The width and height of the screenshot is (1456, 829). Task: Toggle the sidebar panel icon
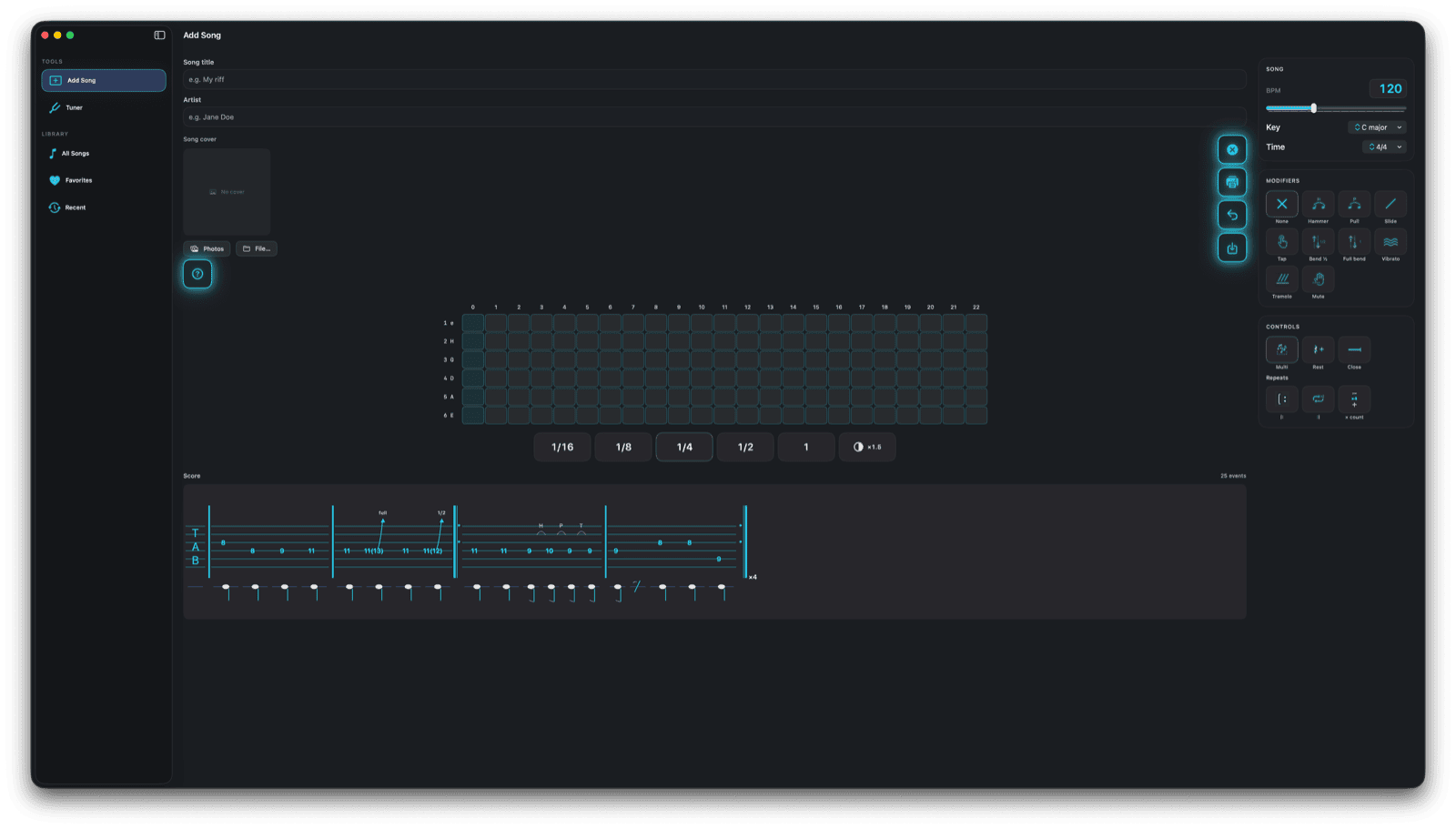pyautogui.click(x=159, y=35)
